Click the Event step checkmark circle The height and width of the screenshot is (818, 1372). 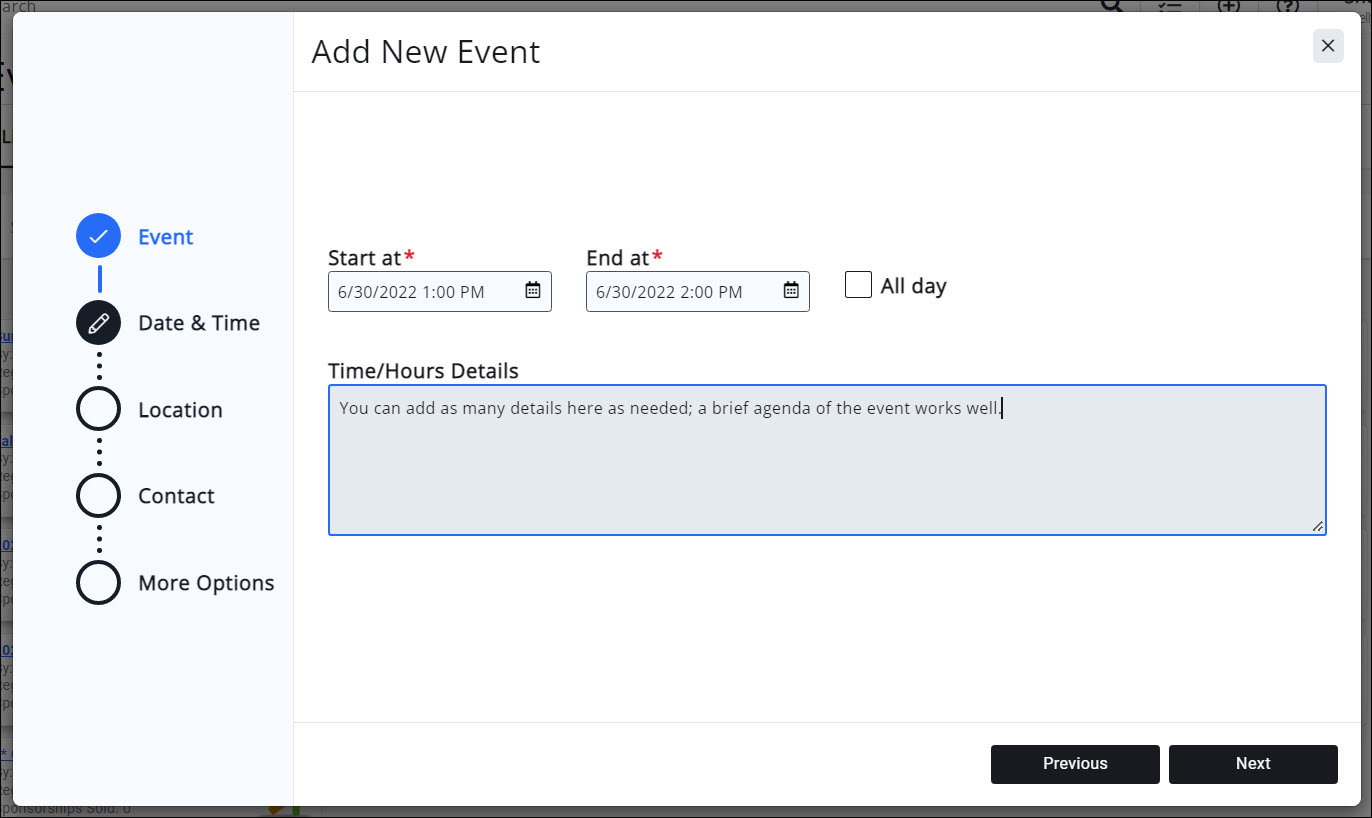coord(98,237)
